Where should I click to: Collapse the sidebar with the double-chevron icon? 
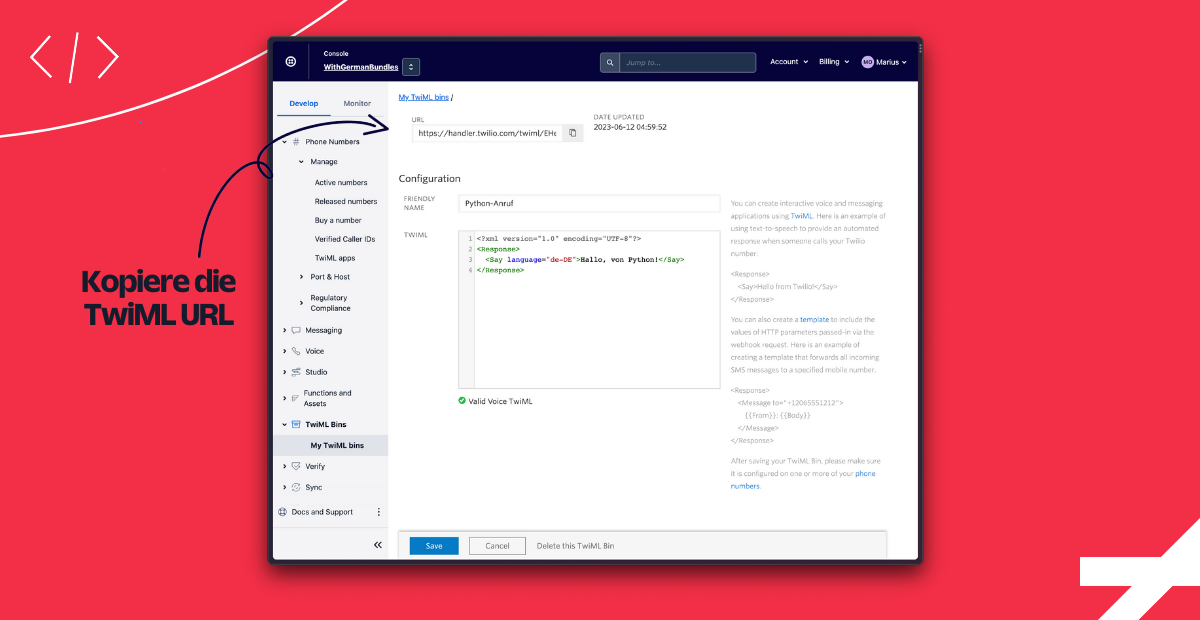tap(378, 545)
